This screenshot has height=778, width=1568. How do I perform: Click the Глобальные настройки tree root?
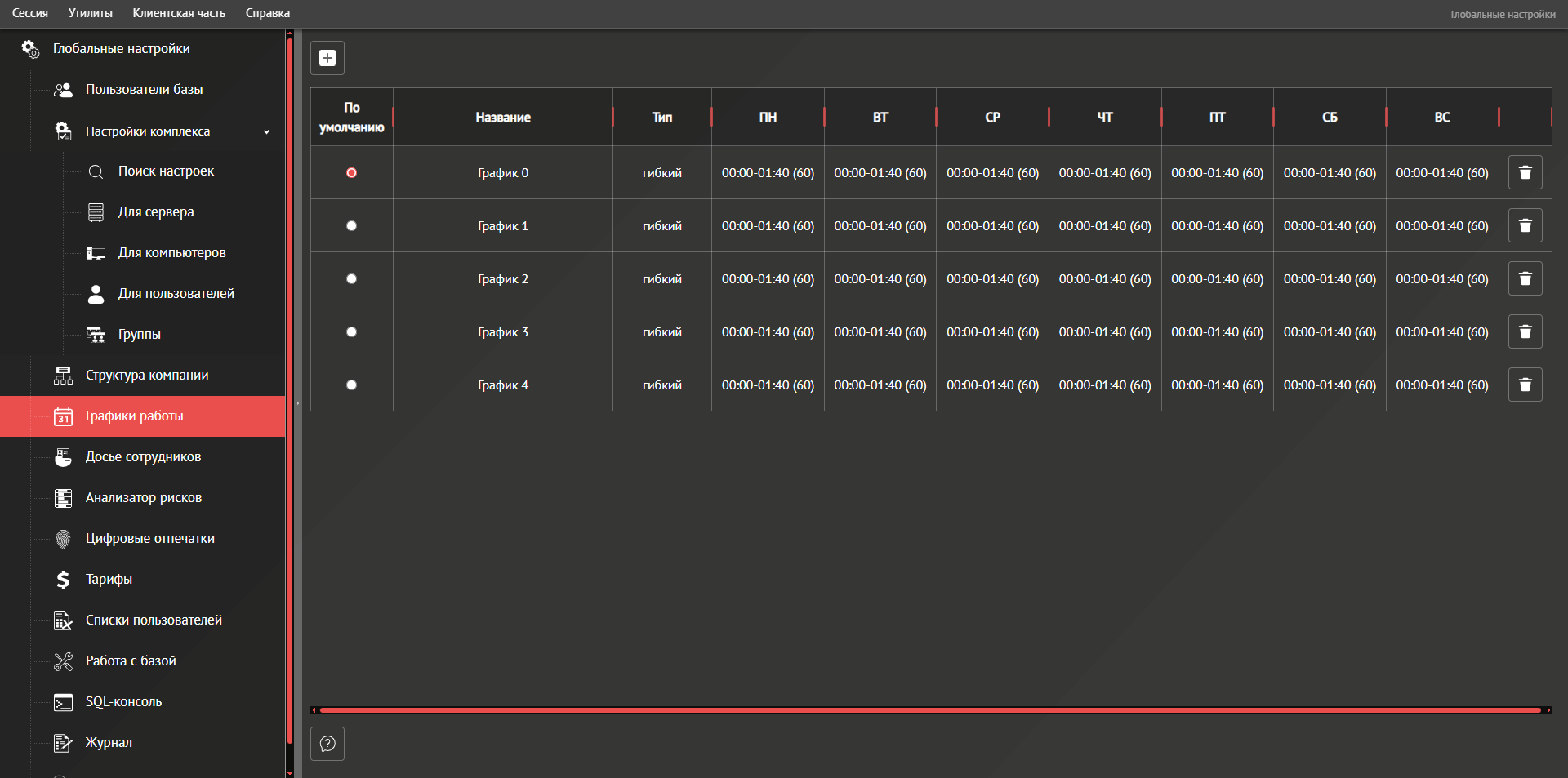(121, 49)
